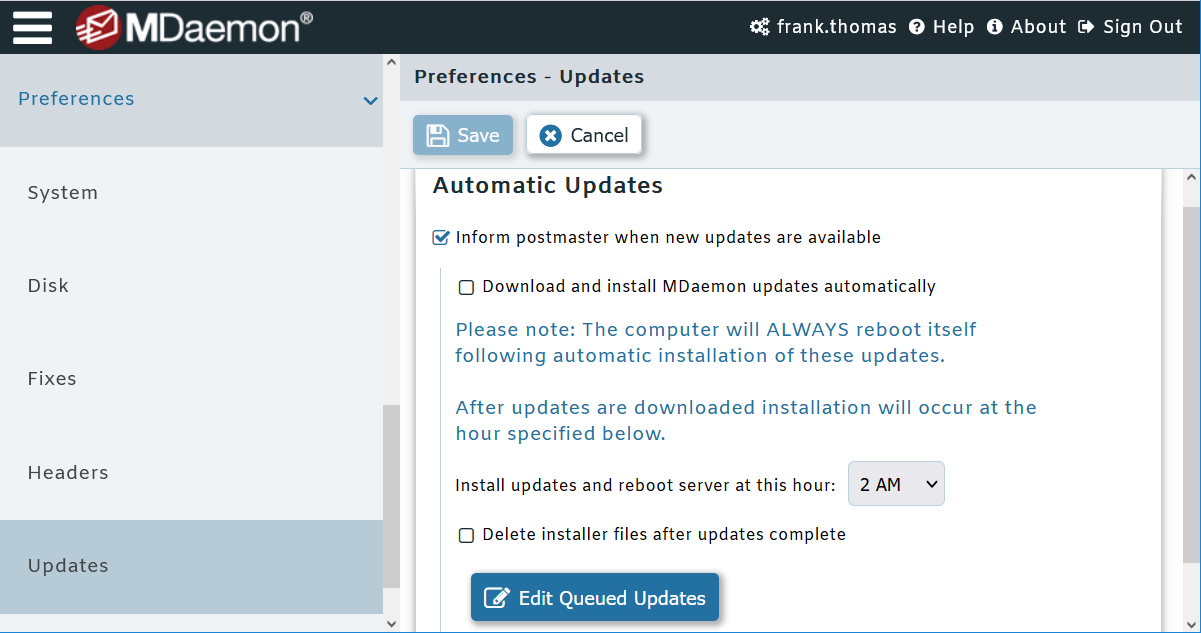Open Help using the question mark icon
Screen dimensions: 1201x633
point(917,27)
